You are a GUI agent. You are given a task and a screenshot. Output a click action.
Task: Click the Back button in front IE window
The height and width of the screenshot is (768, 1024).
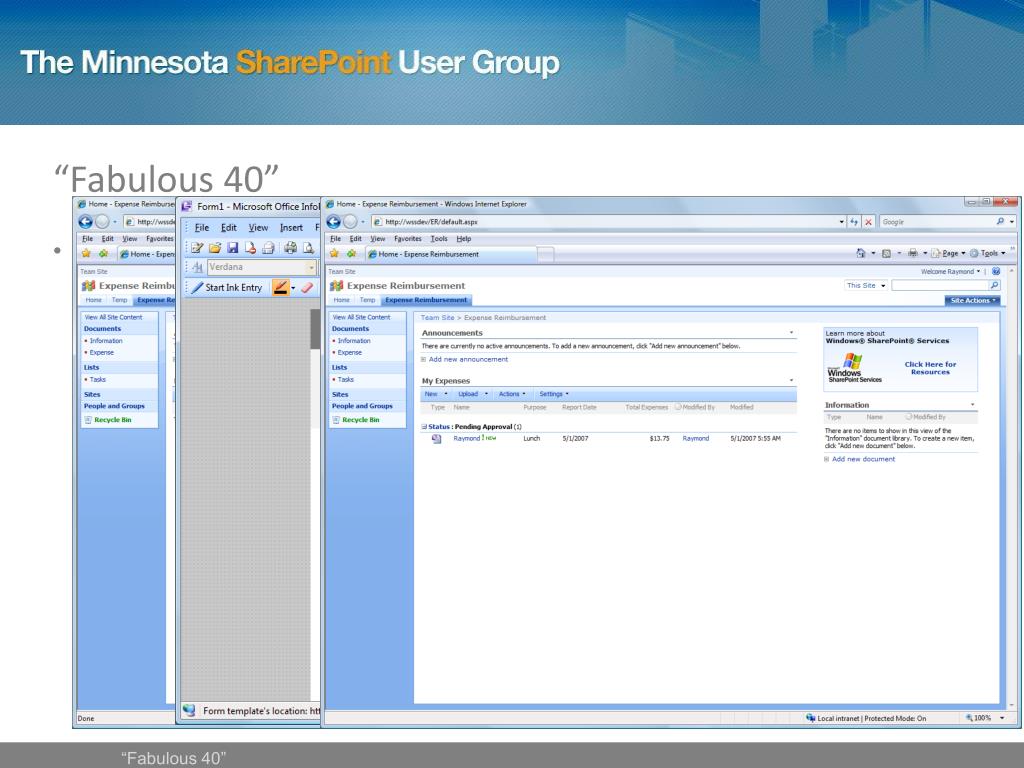pyautogui.click(x=333, y=222)
